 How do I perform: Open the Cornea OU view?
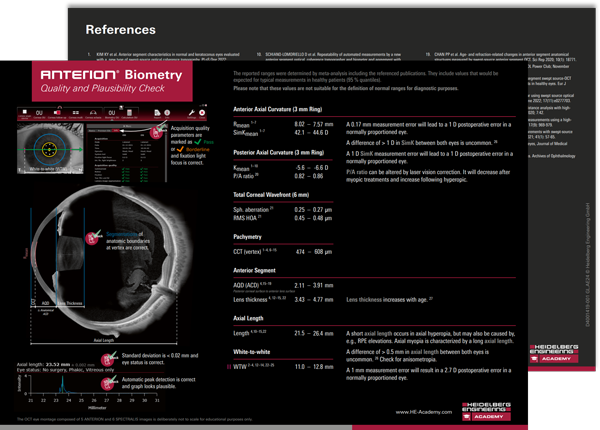(39, 114)
